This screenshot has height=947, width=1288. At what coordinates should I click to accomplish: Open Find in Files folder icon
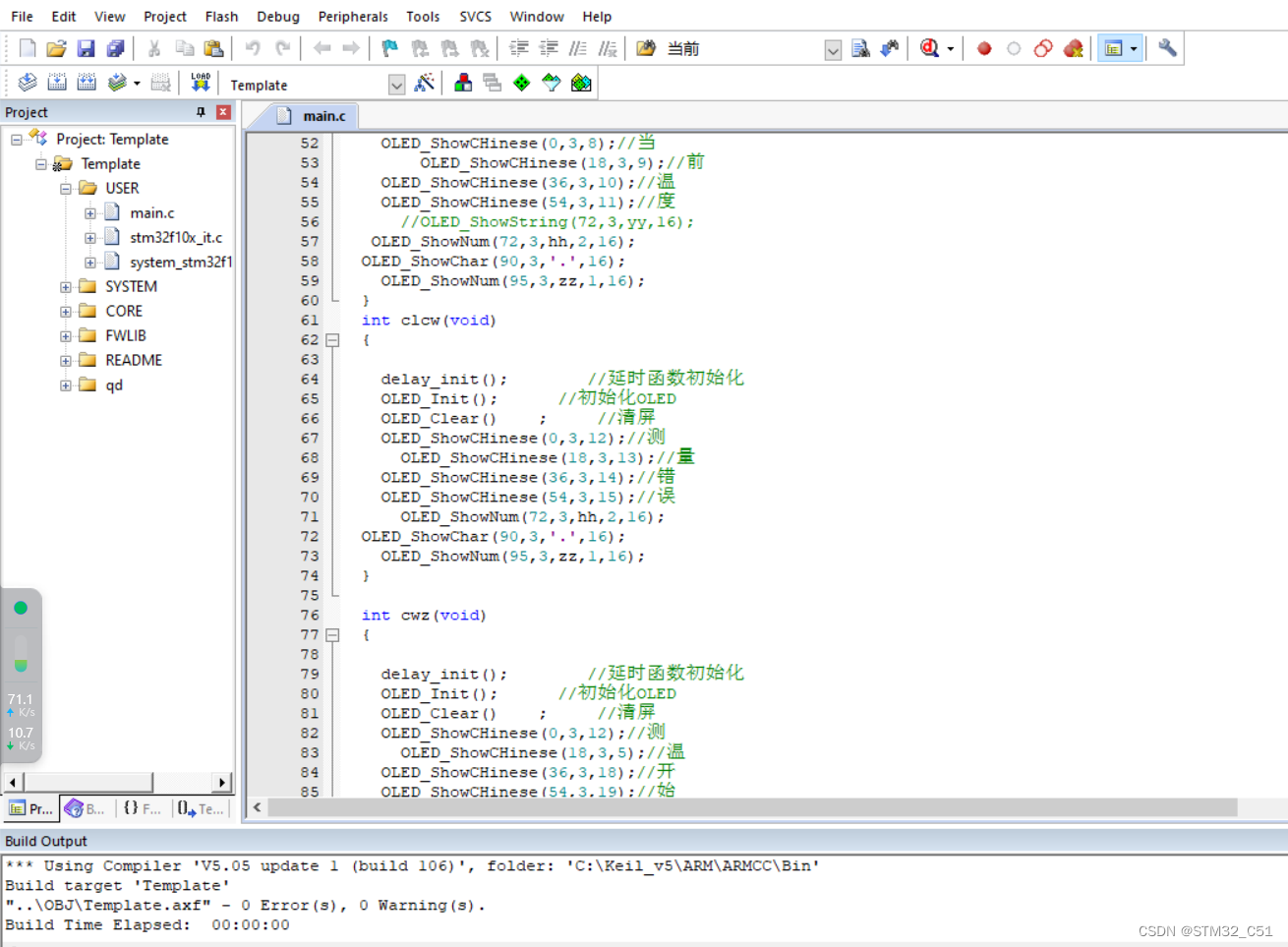(x=646, y=48)
